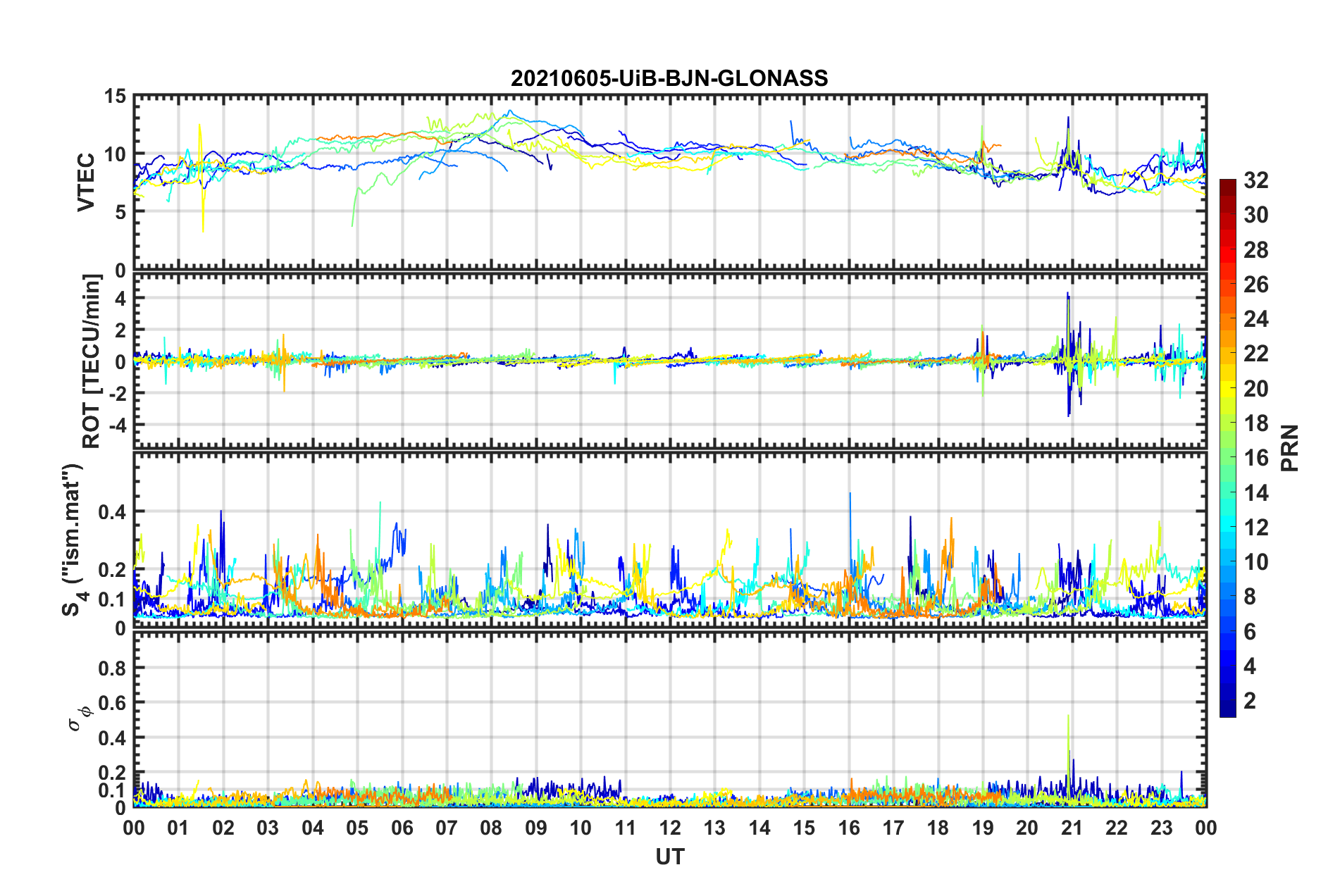Click the S4 ("ism.mat") axis label

[x=74, y=540]
